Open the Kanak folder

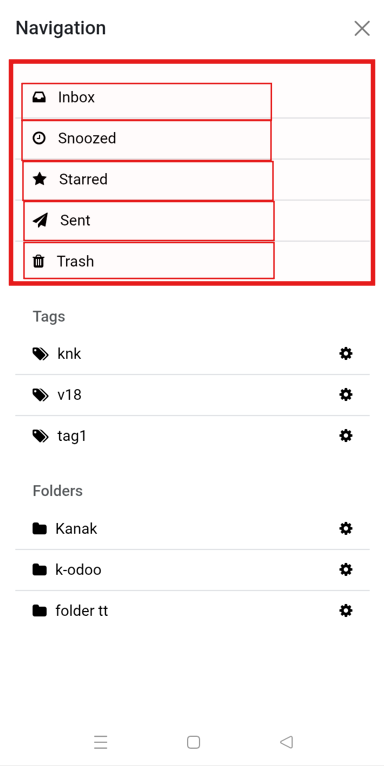[x=192, y=529]
